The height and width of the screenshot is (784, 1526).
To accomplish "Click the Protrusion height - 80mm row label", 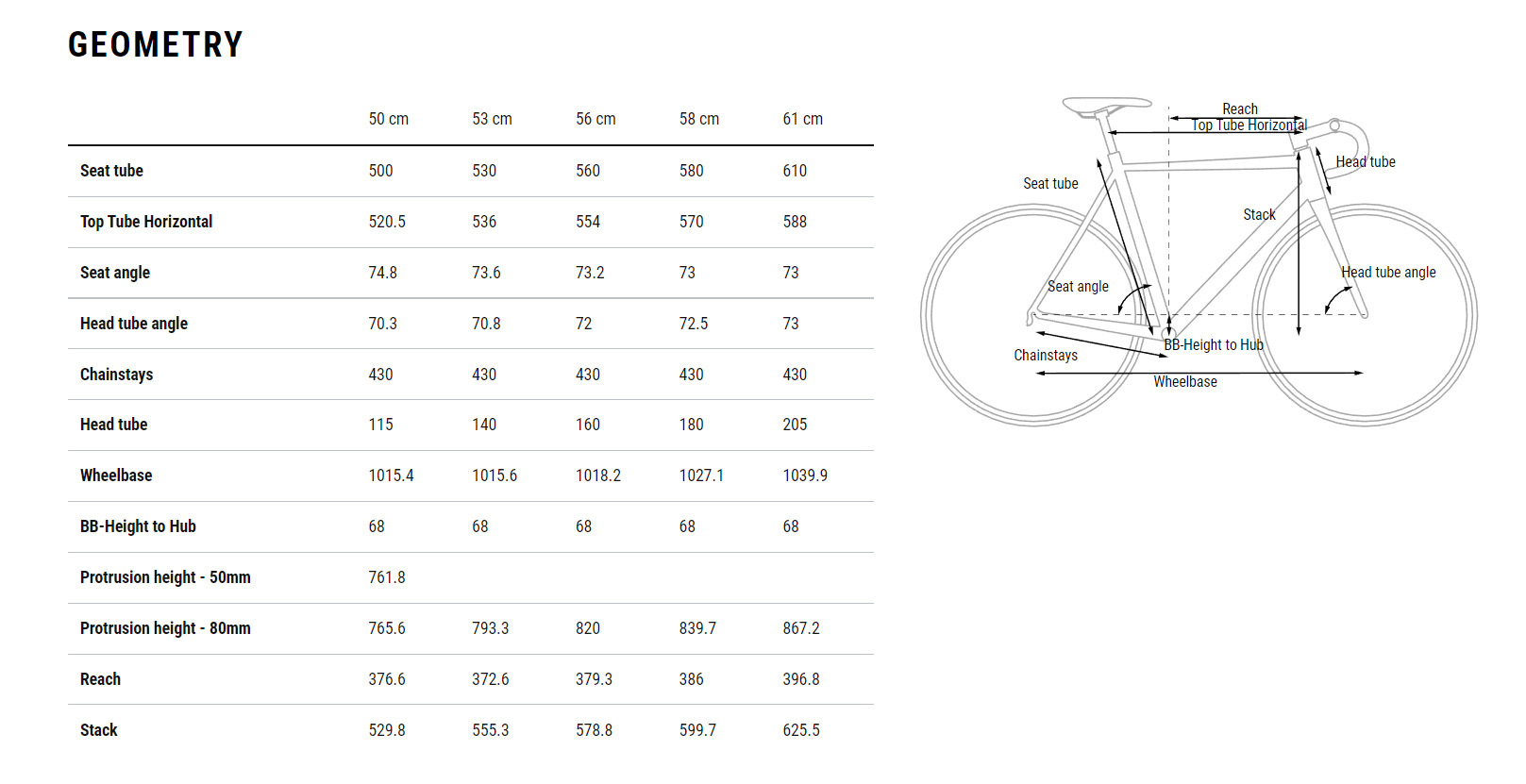I will pyautogui.click(x=165, y=628).
